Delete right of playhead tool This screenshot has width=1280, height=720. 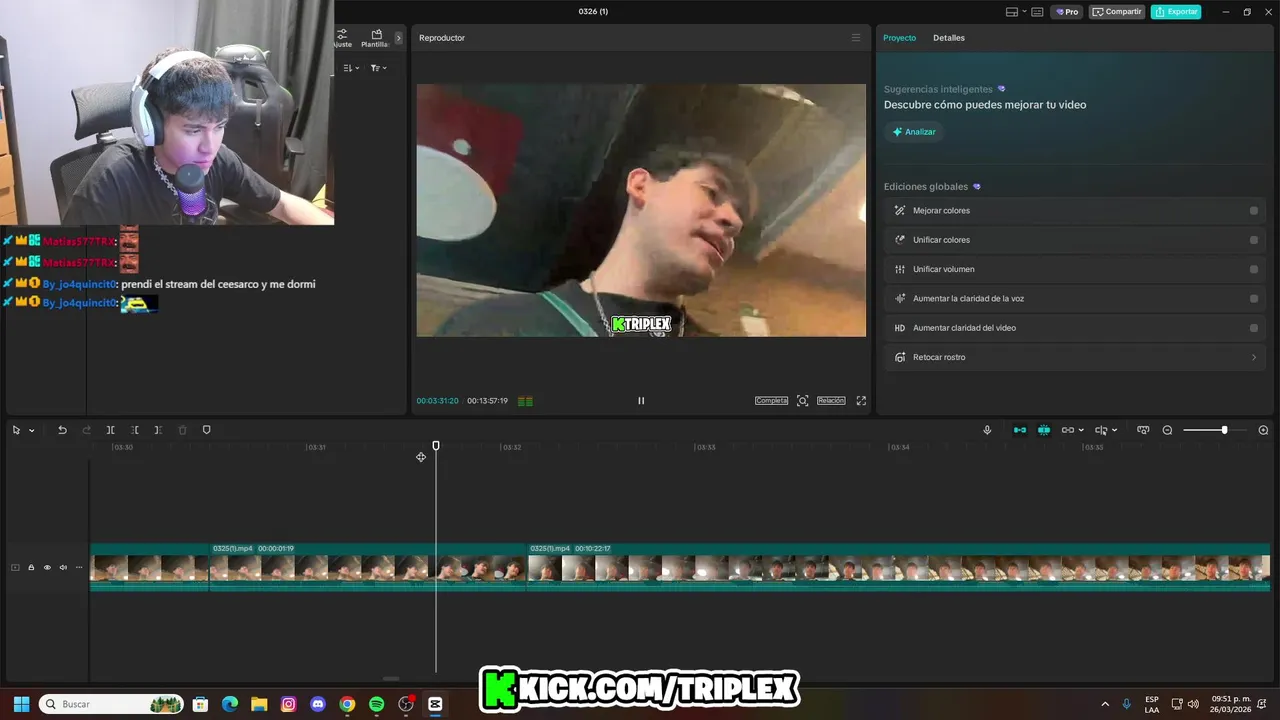coord(158,430)
